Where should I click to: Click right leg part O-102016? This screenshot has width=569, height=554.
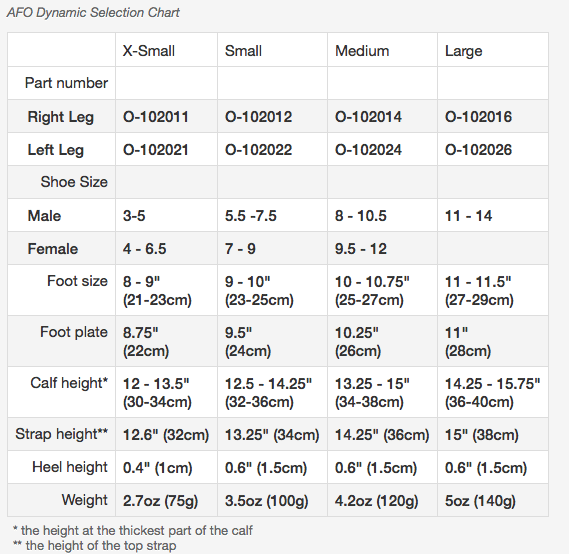(x=478, y=117)
